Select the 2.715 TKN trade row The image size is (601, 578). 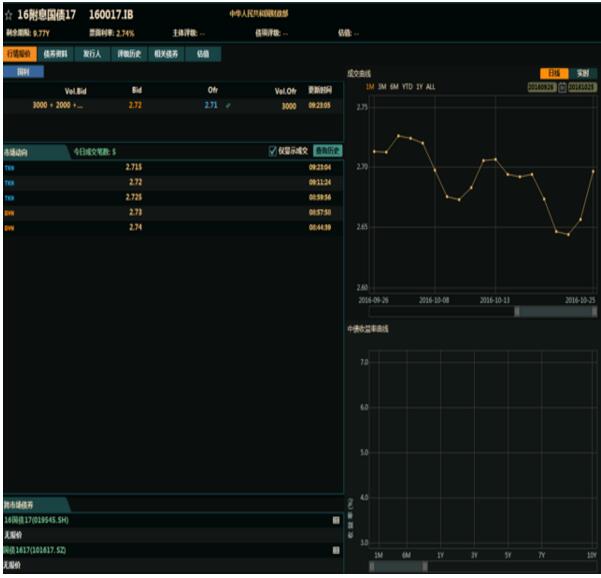171,167
